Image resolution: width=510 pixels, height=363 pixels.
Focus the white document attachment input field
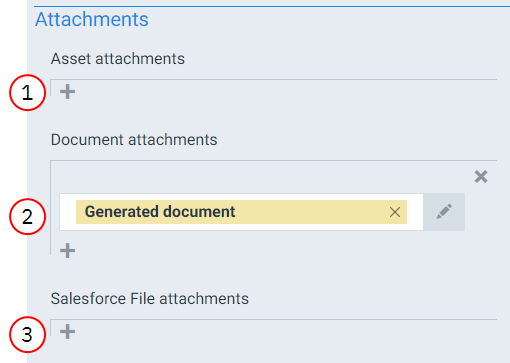point(241,212)
